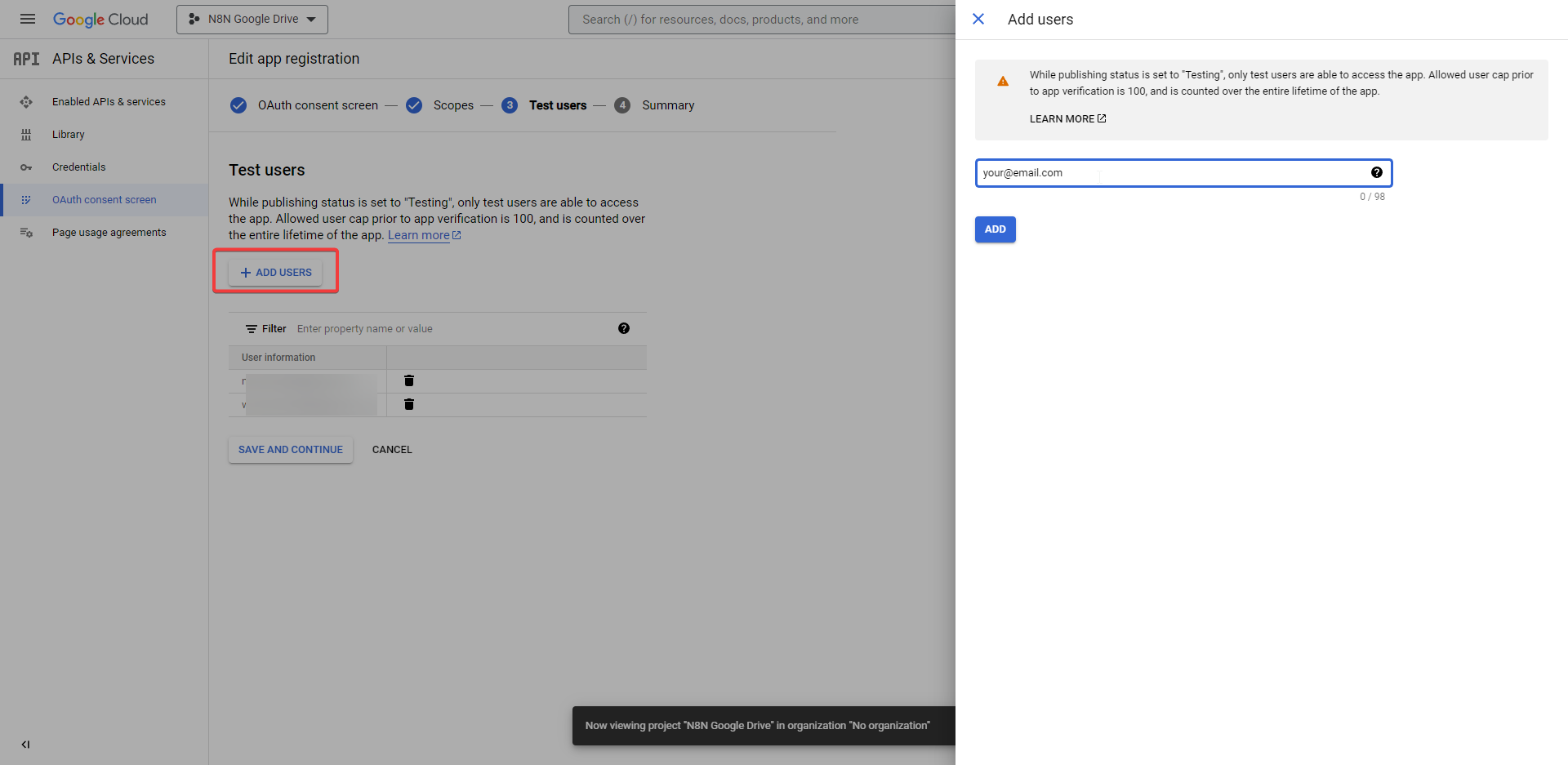Delete the first test user

409,380
